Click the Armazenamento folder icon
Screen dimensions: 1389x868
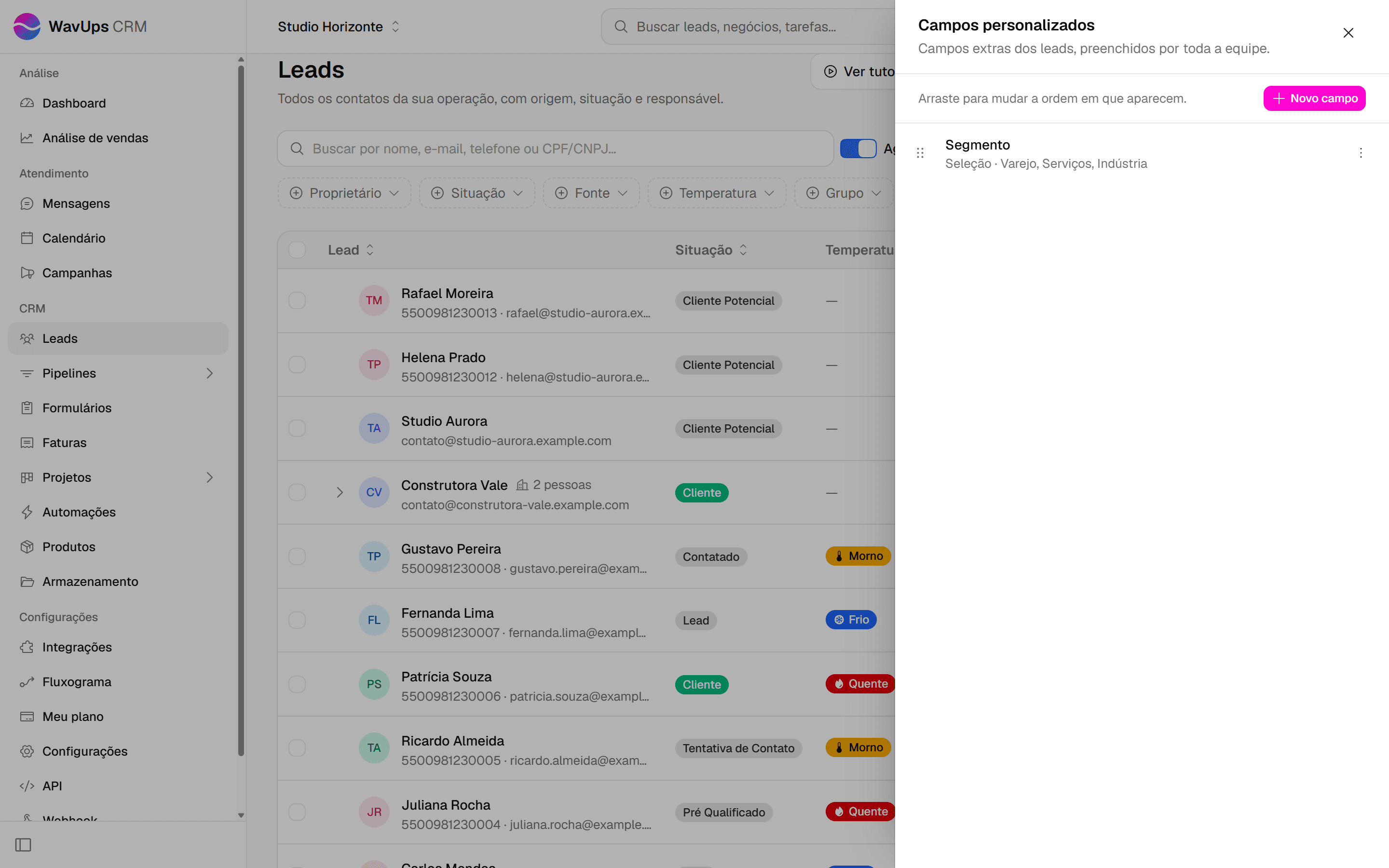pos(27,582)
